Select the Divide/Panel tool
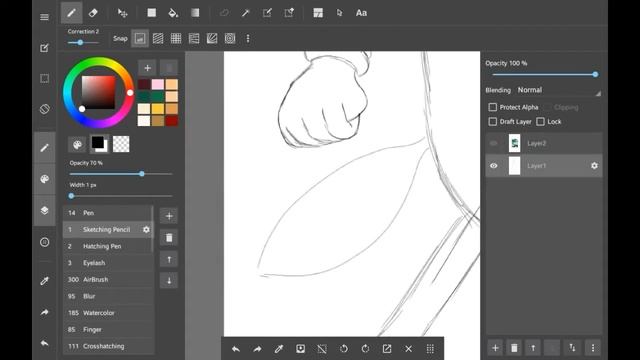640x360 pixels. 318,13
